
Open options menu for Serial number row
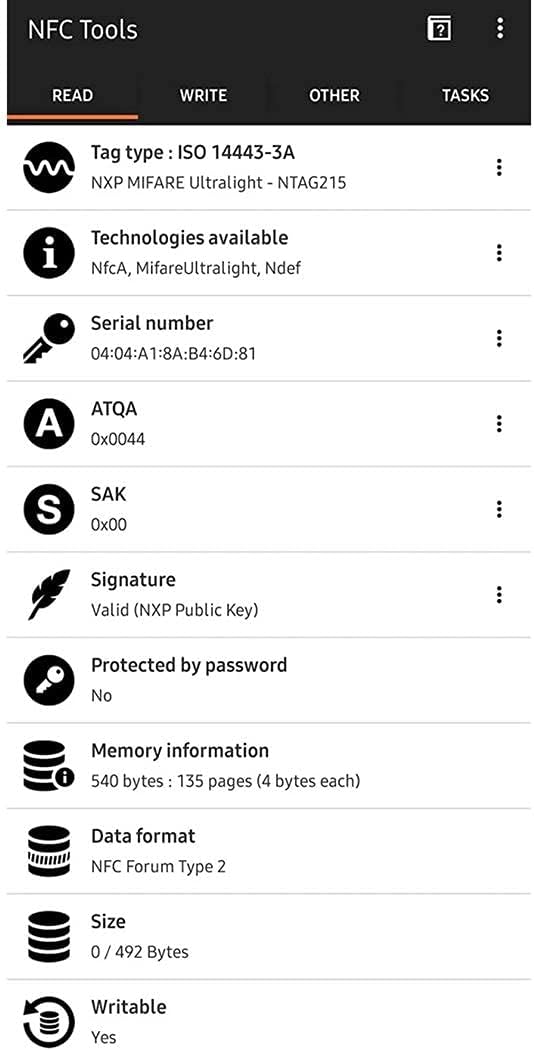[499, 338]
